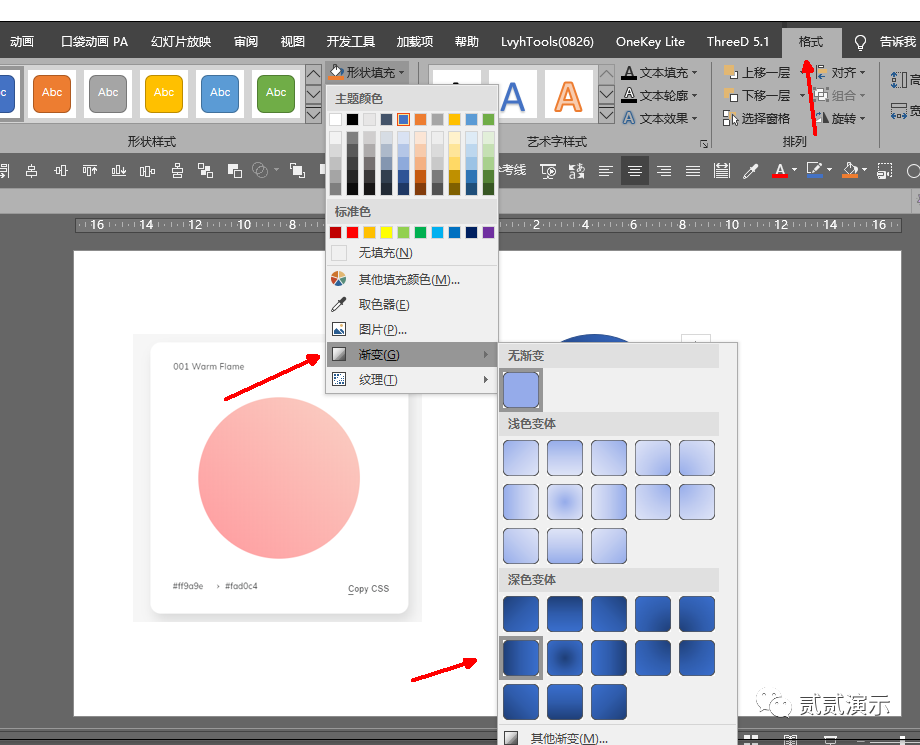Image resolution: width=920 pixels, height=745 pixels.
Task: Apply red font color A icon
Action: click(780, 171)
